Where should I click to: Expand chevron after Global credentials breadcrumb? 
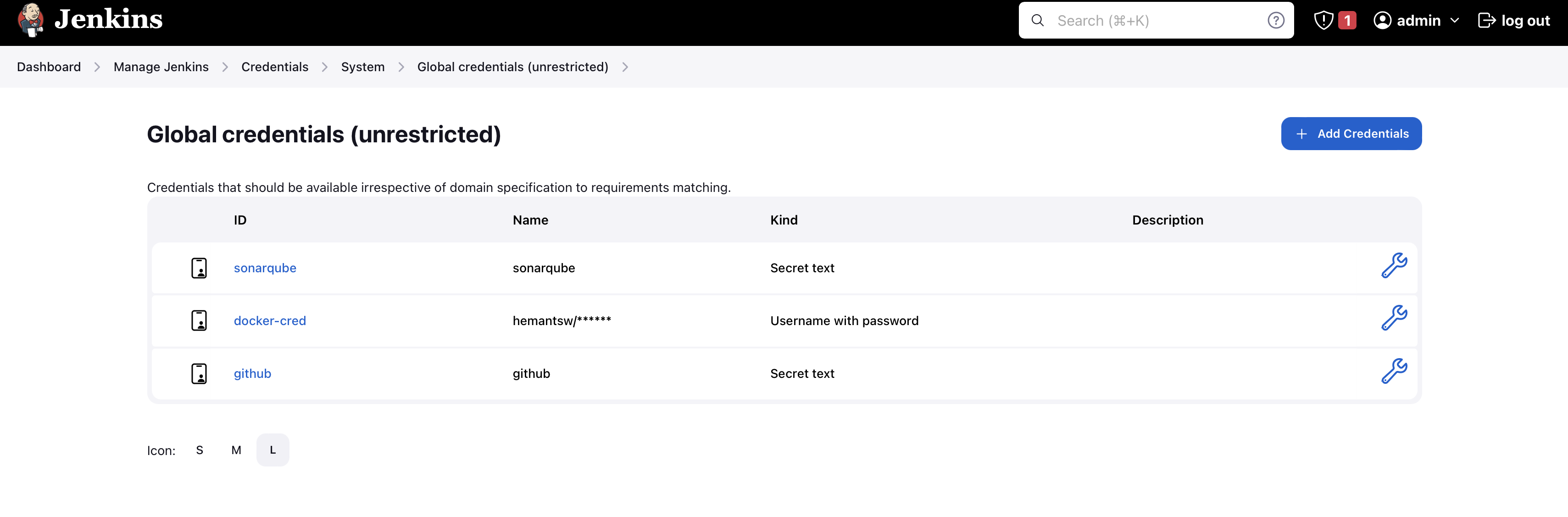(x=625, y=67)
